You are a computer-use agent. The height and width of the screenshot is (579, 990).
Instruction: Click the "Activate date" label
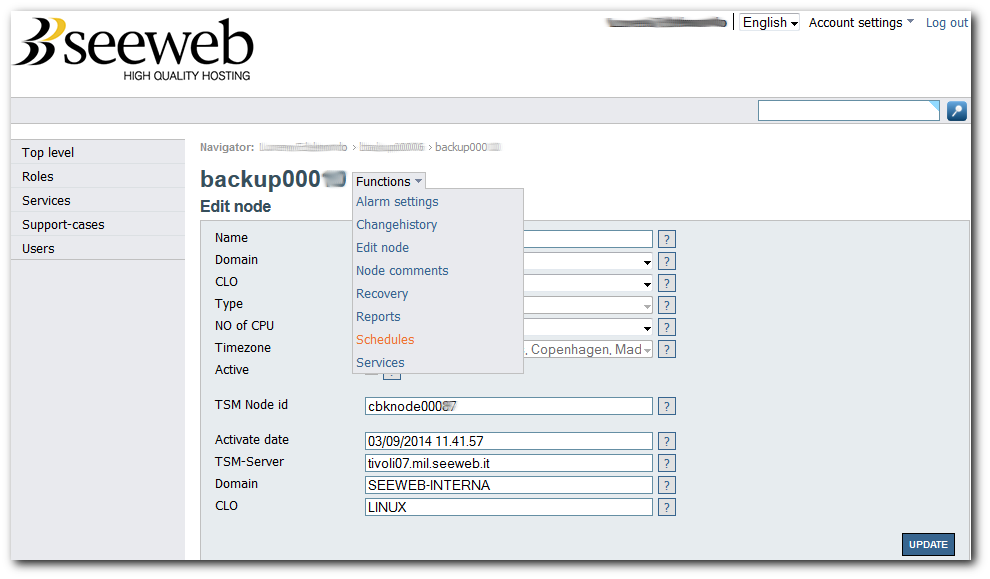[252, 439]
